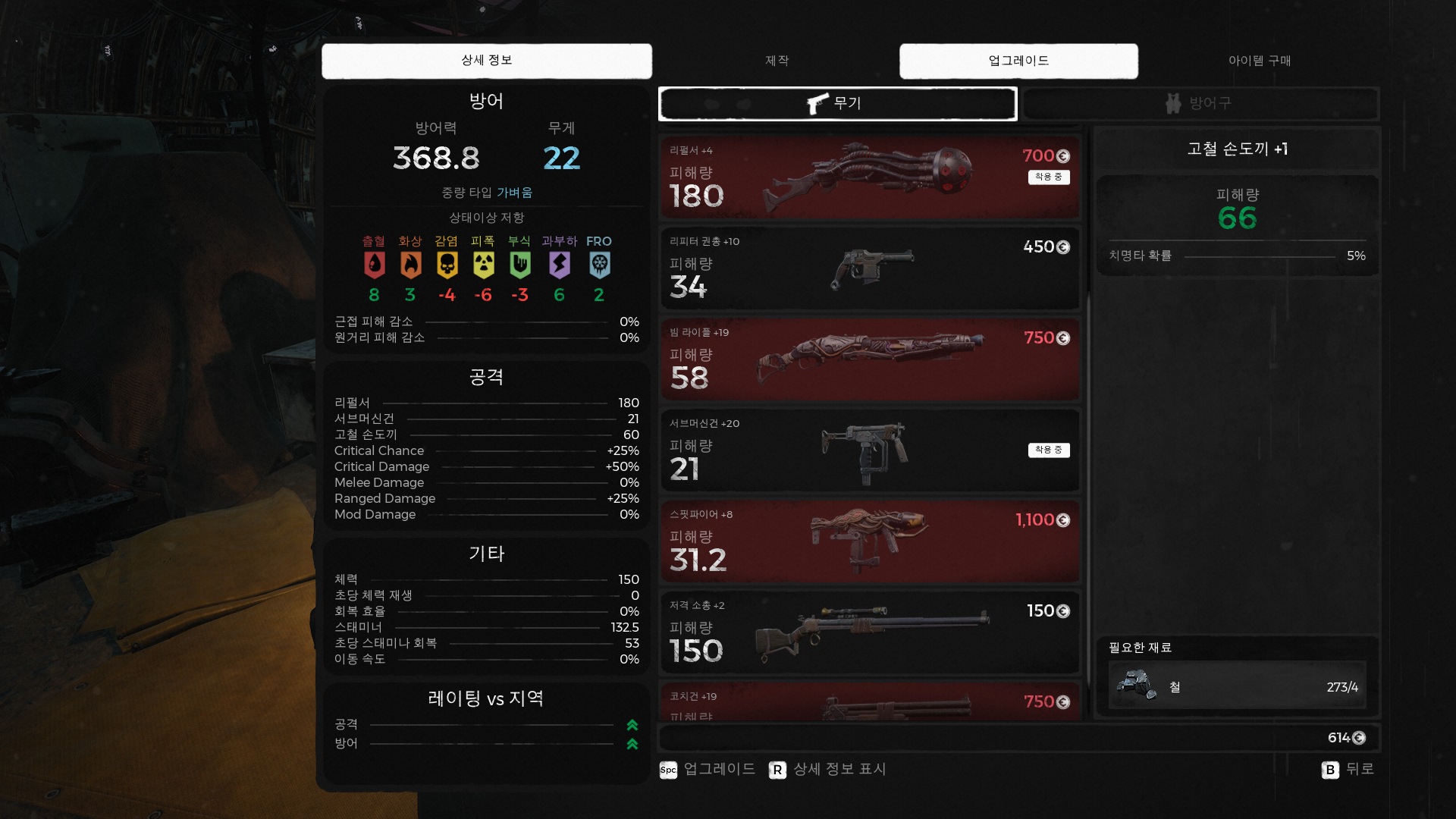This screenshot has width=1456, height=819.
Task: Click the R key icon
Action: coord(777,770)
